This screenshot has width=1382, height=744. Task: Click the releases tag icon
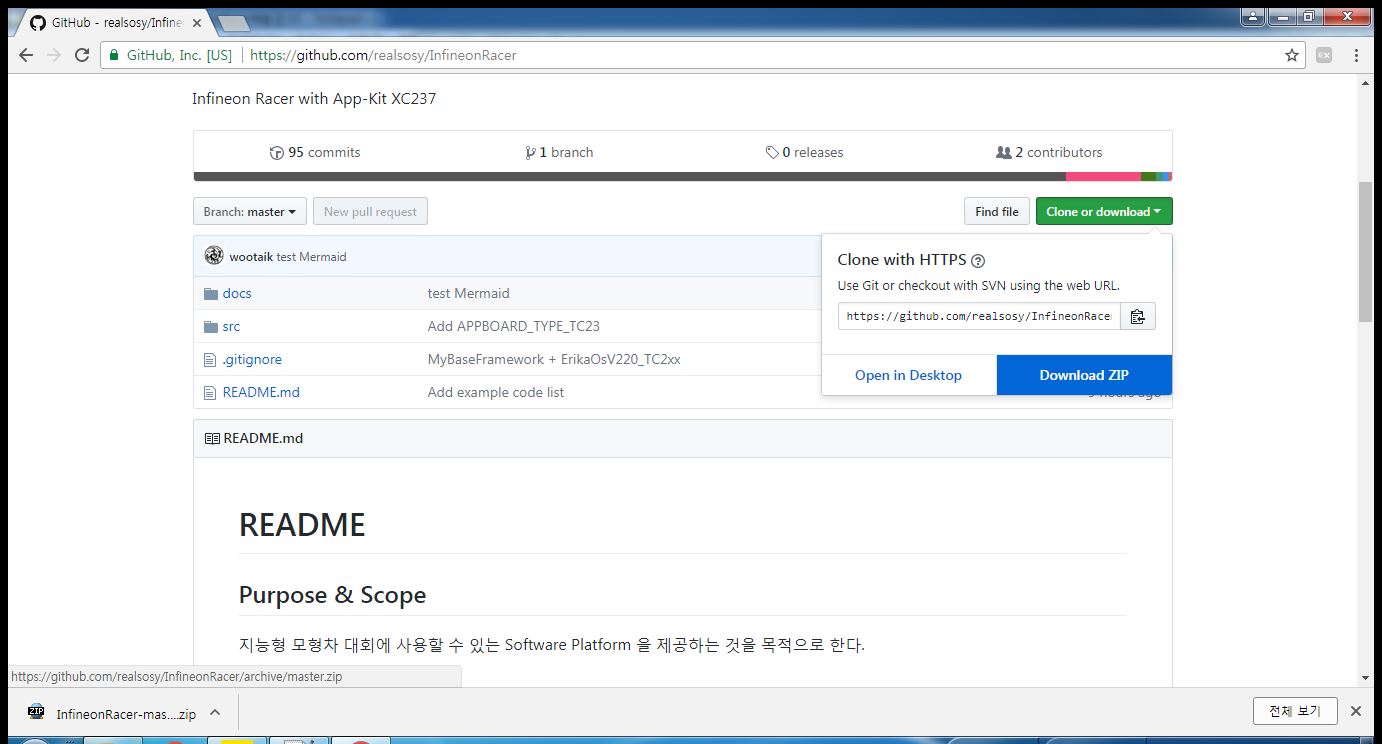(772, 153)
